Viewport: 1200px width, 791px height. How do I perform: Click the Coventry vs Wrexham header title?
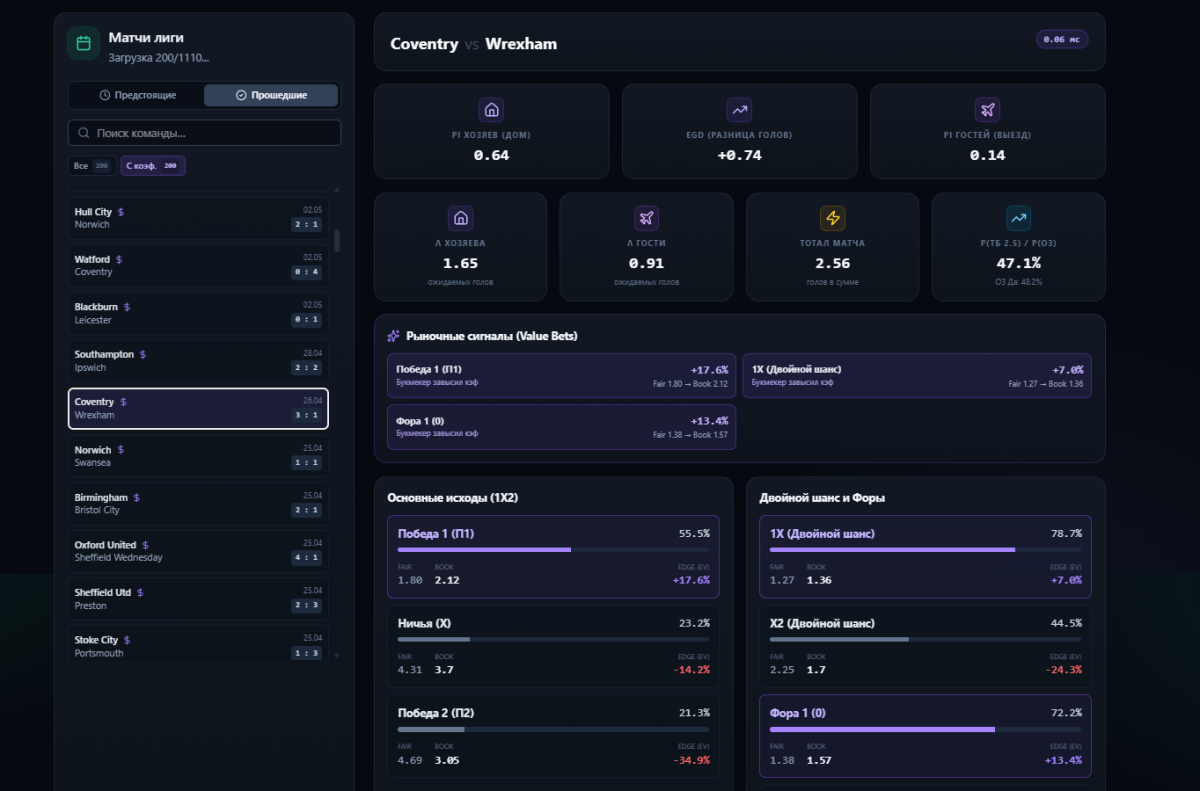click(x=473, y=44)
